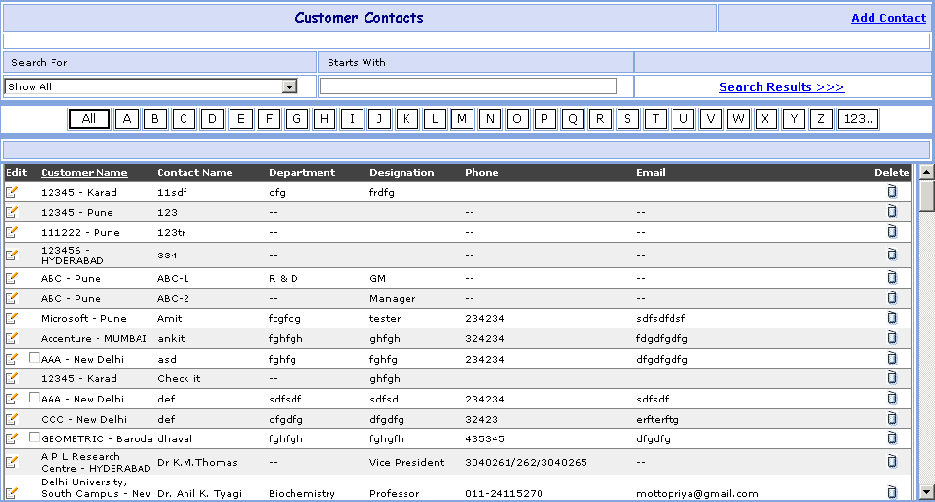Tick the checkbox beside GEOMETRIC - Baroda
Viewport: 935px width, 502px height.
pyautogui.click(x=35, y=438)
